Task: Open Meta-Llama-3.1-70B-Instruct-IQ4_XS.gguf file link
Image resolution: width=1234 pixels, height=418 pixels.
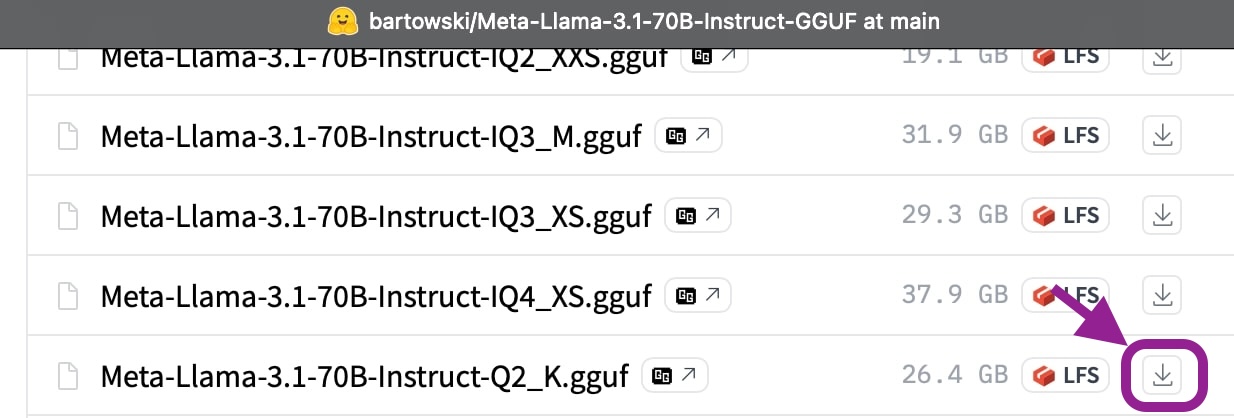Action: pos(376,296)
